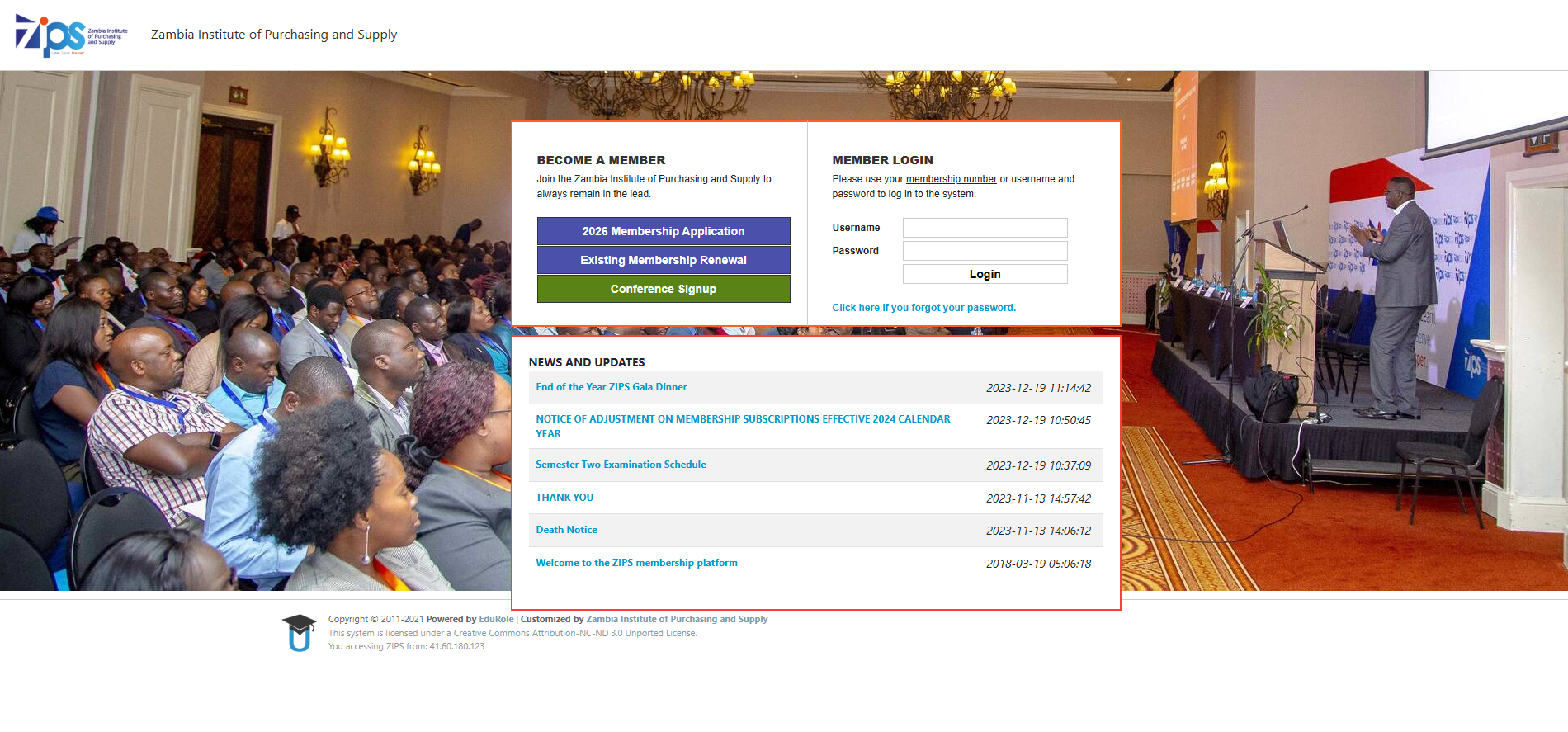Click the ZIPS logo in header
1568x732 pixels.
coord(71,35)
